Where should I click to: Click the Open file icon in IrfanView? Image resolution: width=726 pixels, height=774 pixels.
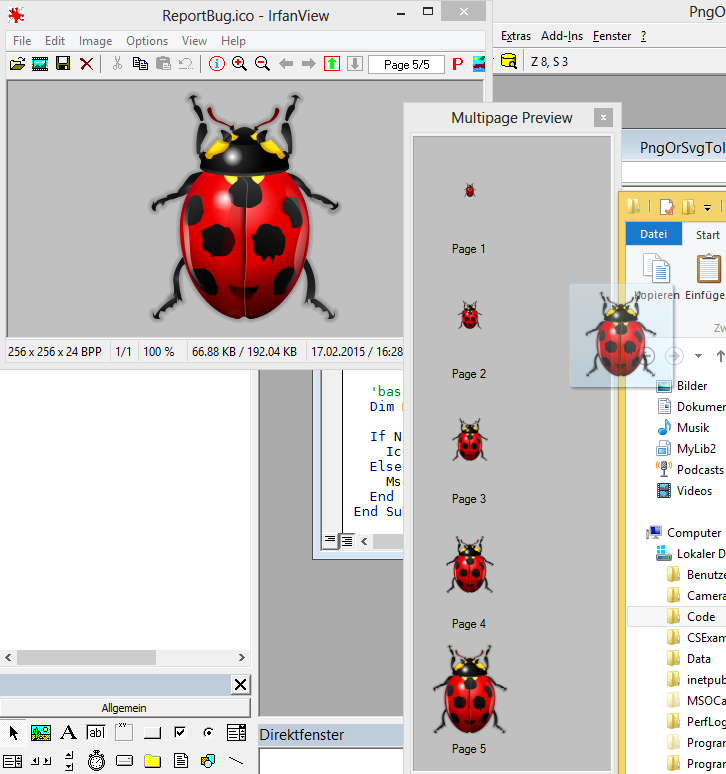pos(17,64)
